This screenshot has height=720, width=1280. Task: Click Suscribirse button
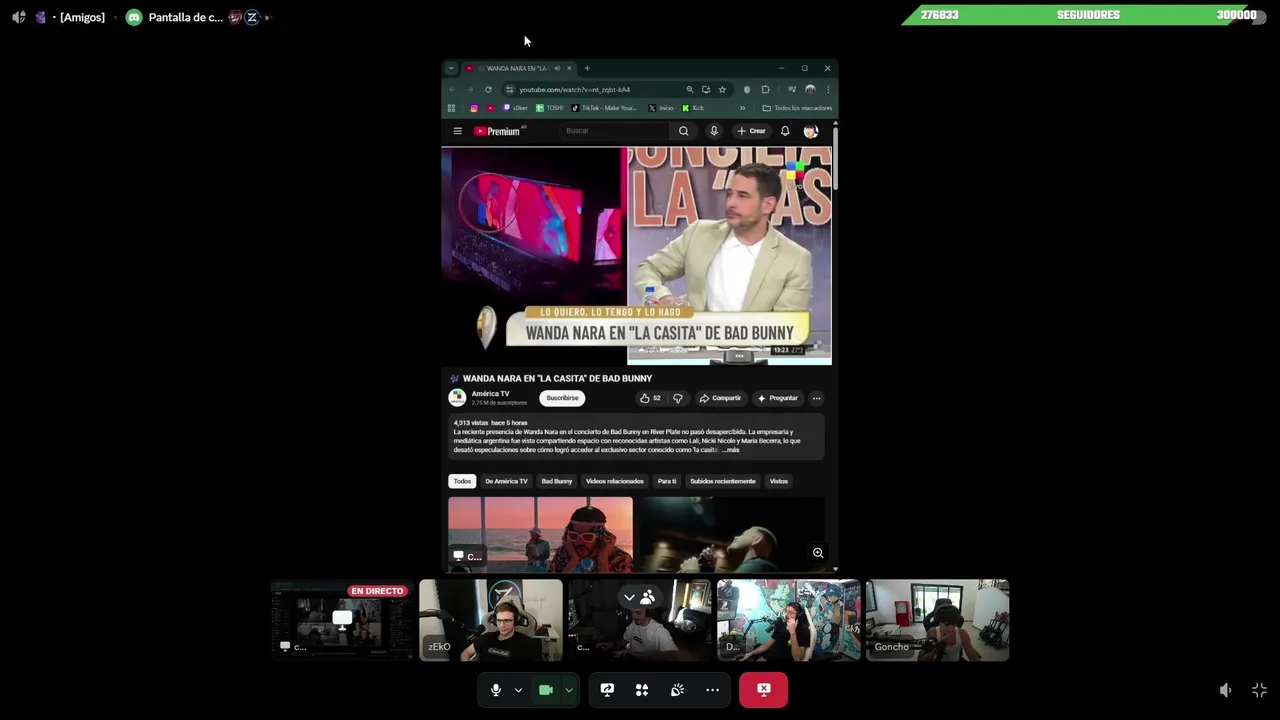pyautogui.click(x=562, y=398)
